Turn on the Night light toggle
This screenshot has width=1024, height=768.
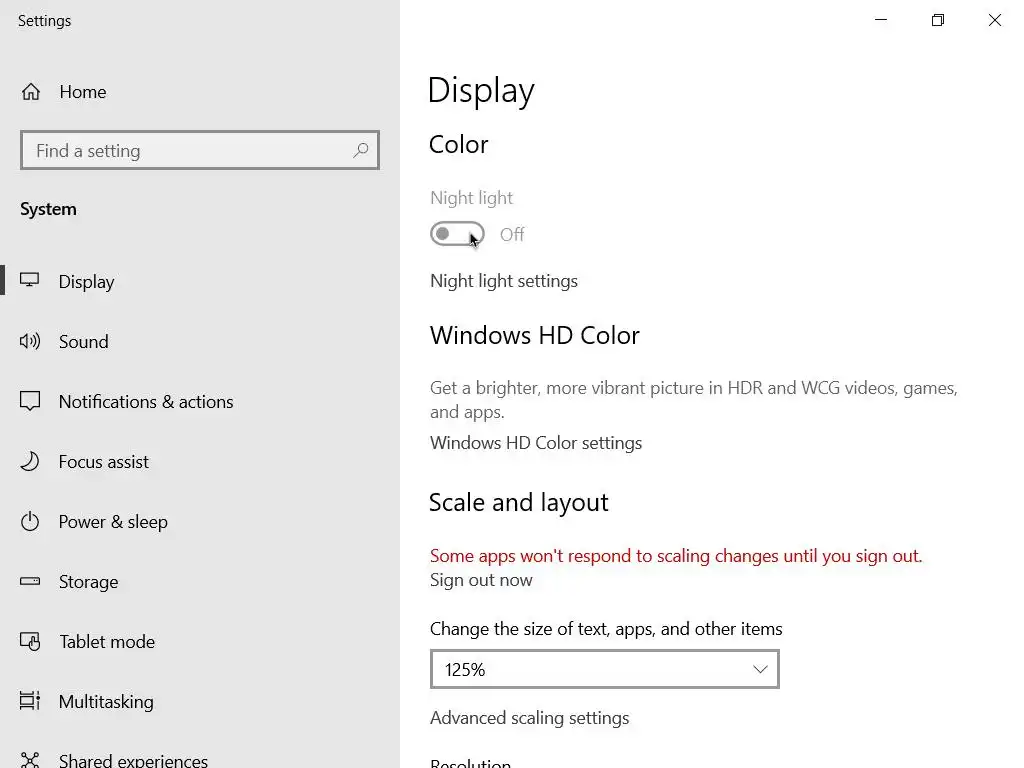tap(457, 234)
